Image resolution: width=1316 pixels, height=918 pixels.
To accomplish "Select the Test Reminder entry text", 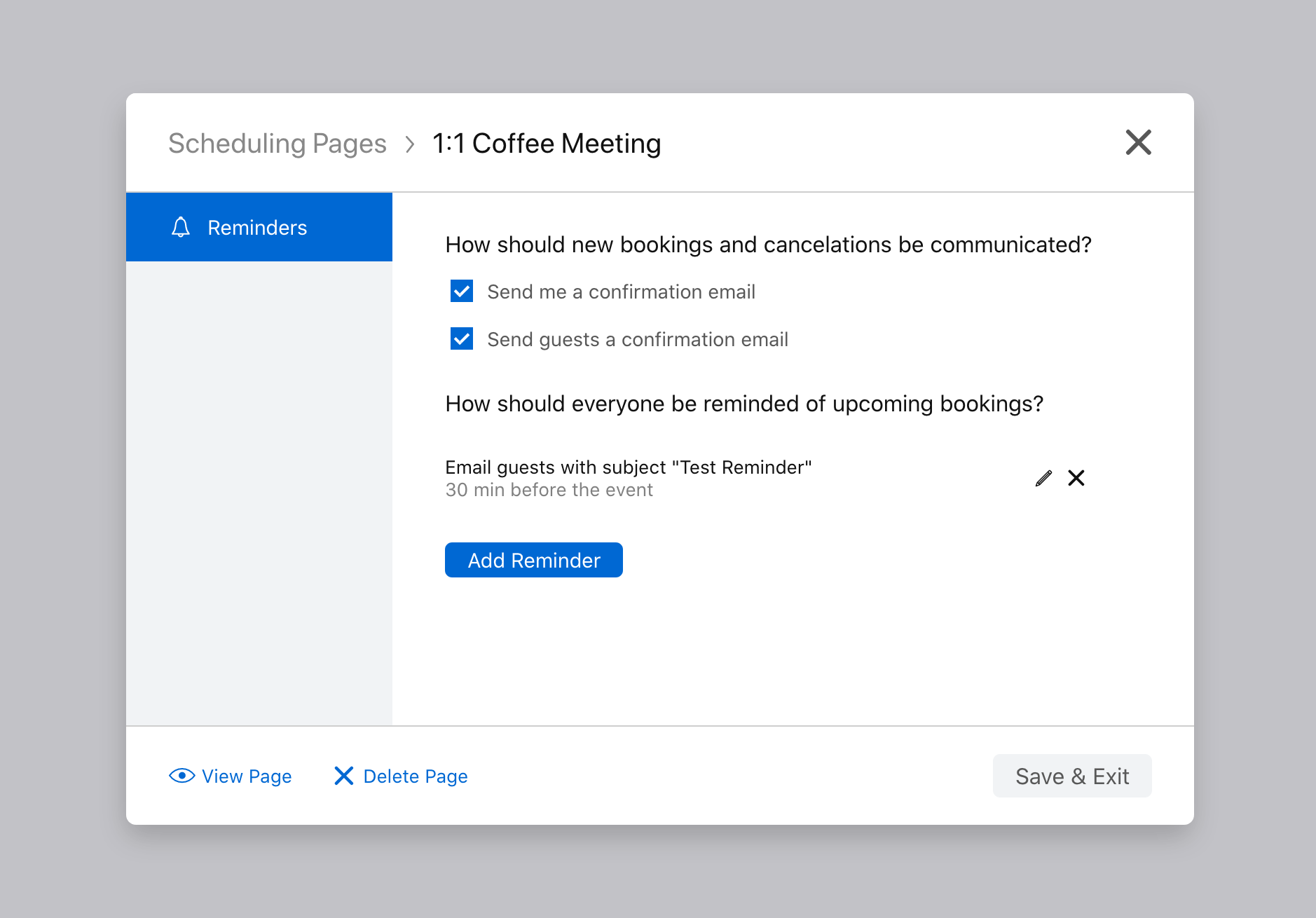I will coord(629,467).
